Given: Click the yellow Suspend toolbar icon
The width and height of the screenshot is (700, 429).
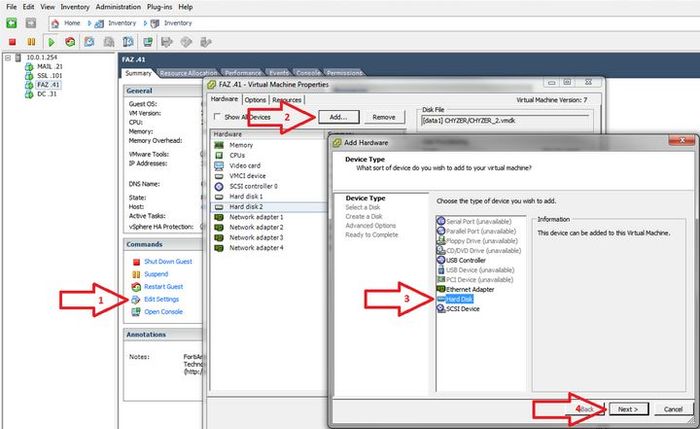Looking at the screenshot, I should [x=31, y=42].
